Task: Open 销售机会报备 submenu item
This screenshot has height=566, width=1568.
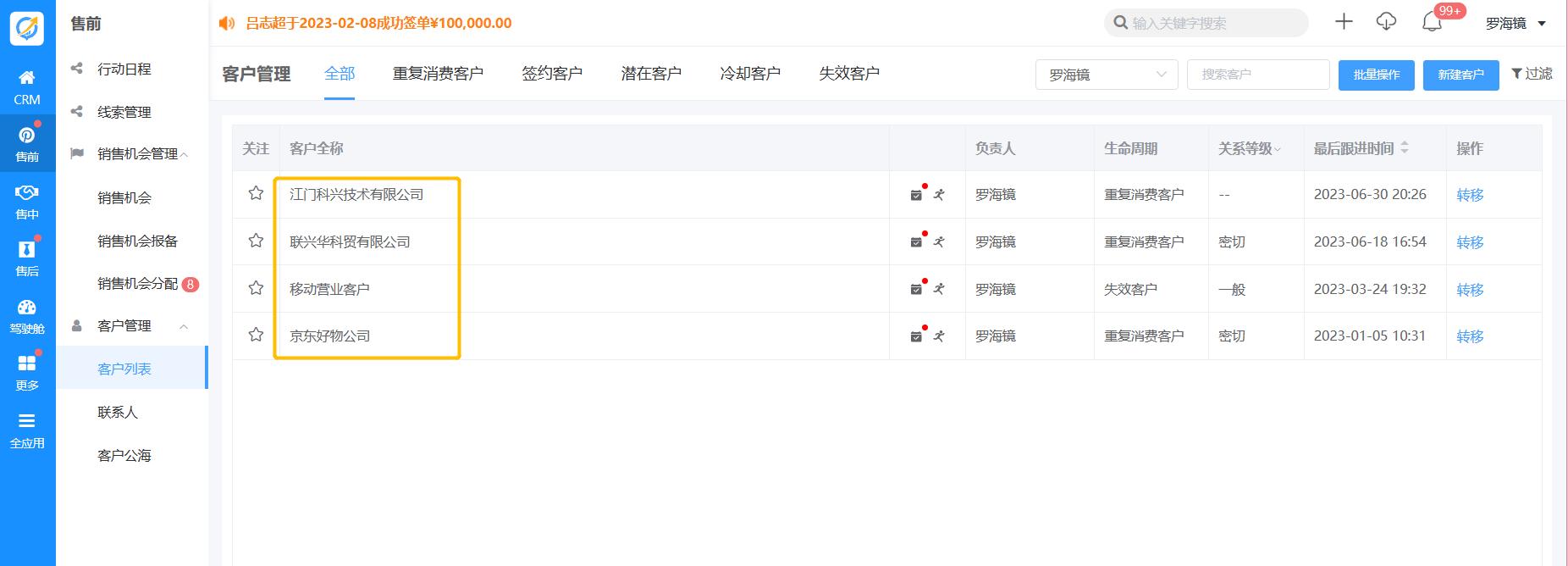Action: click(138, 241)
